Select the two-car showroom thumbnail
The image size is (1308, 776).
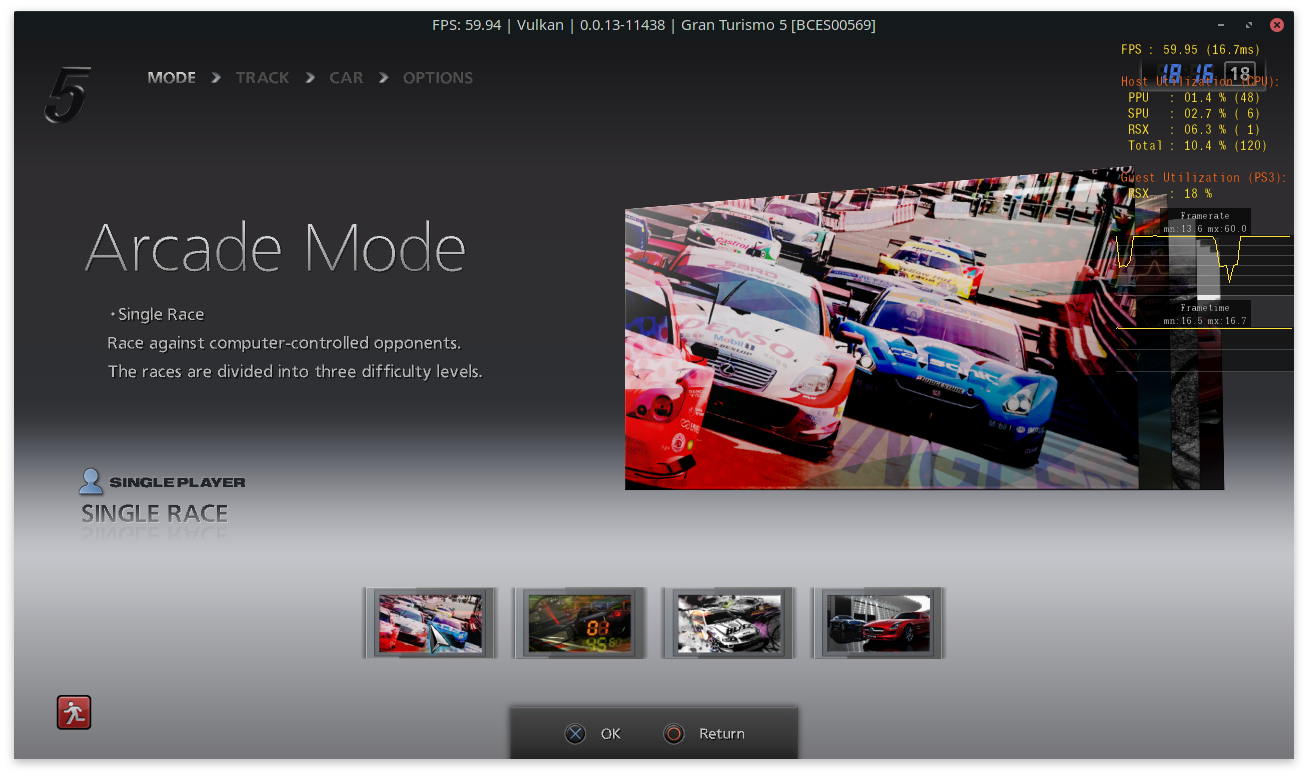click(879, 623)
